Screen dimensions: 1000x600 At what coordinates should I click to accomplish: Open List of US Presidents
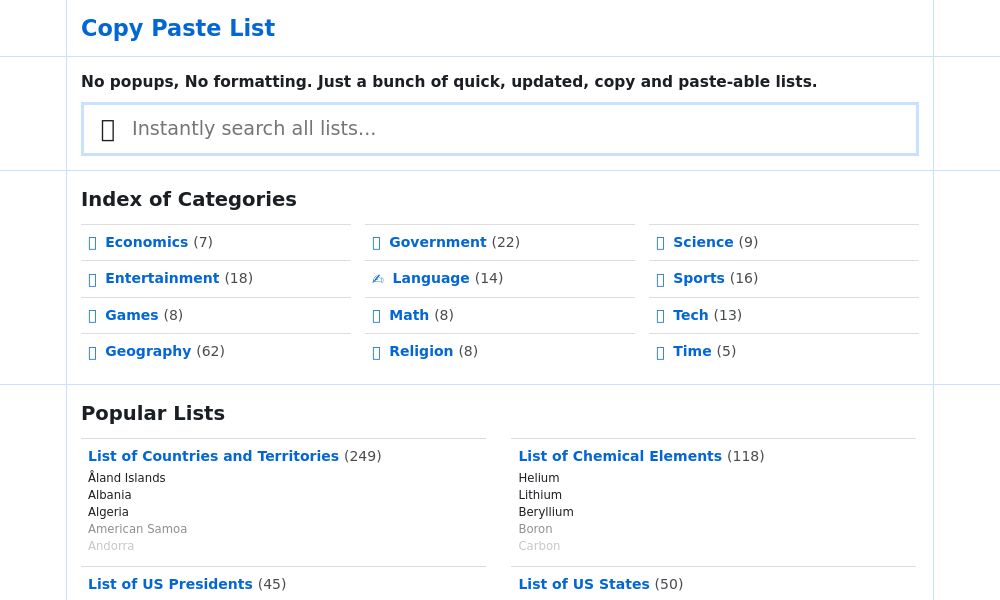(170, 584)
